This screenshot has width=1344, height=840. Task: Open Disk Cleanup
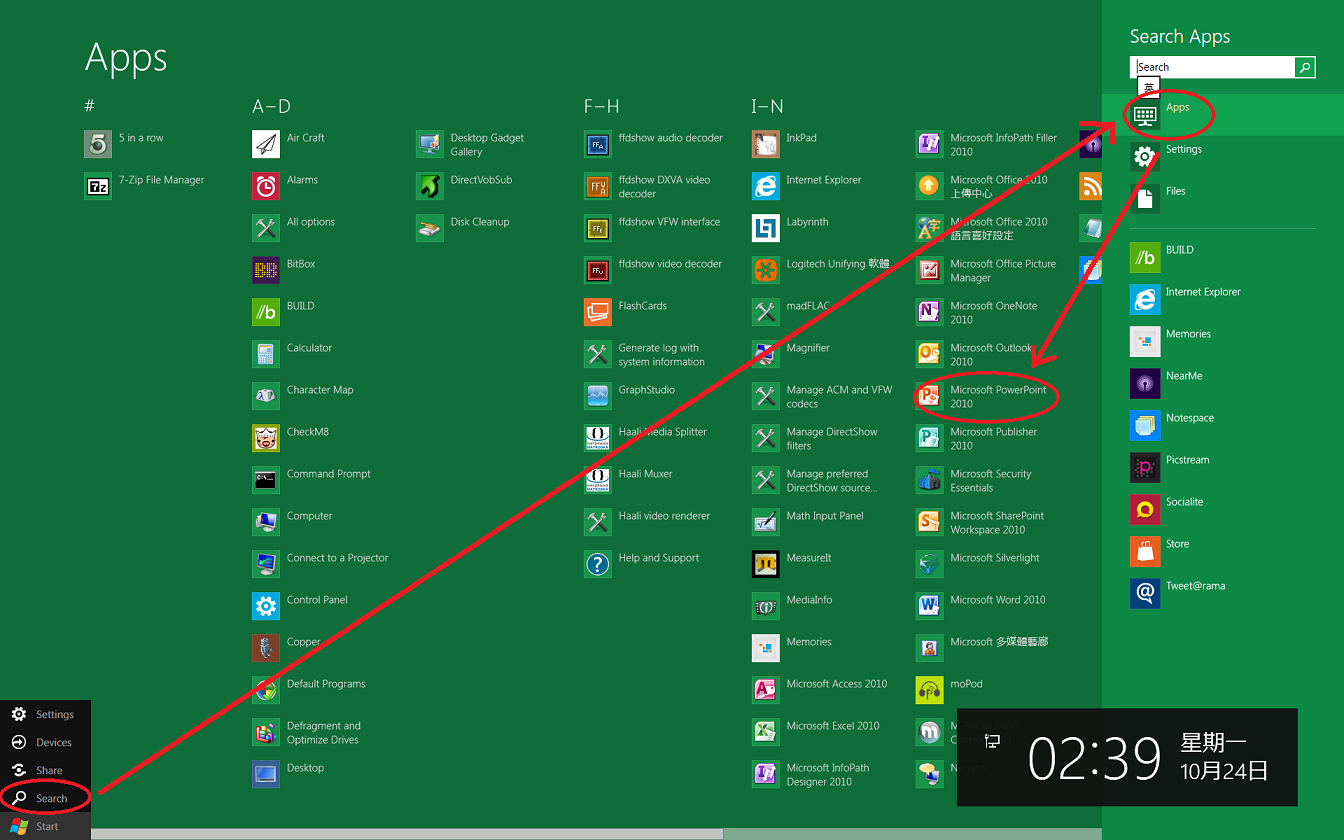pyautogui.click(x=463, y=228)
